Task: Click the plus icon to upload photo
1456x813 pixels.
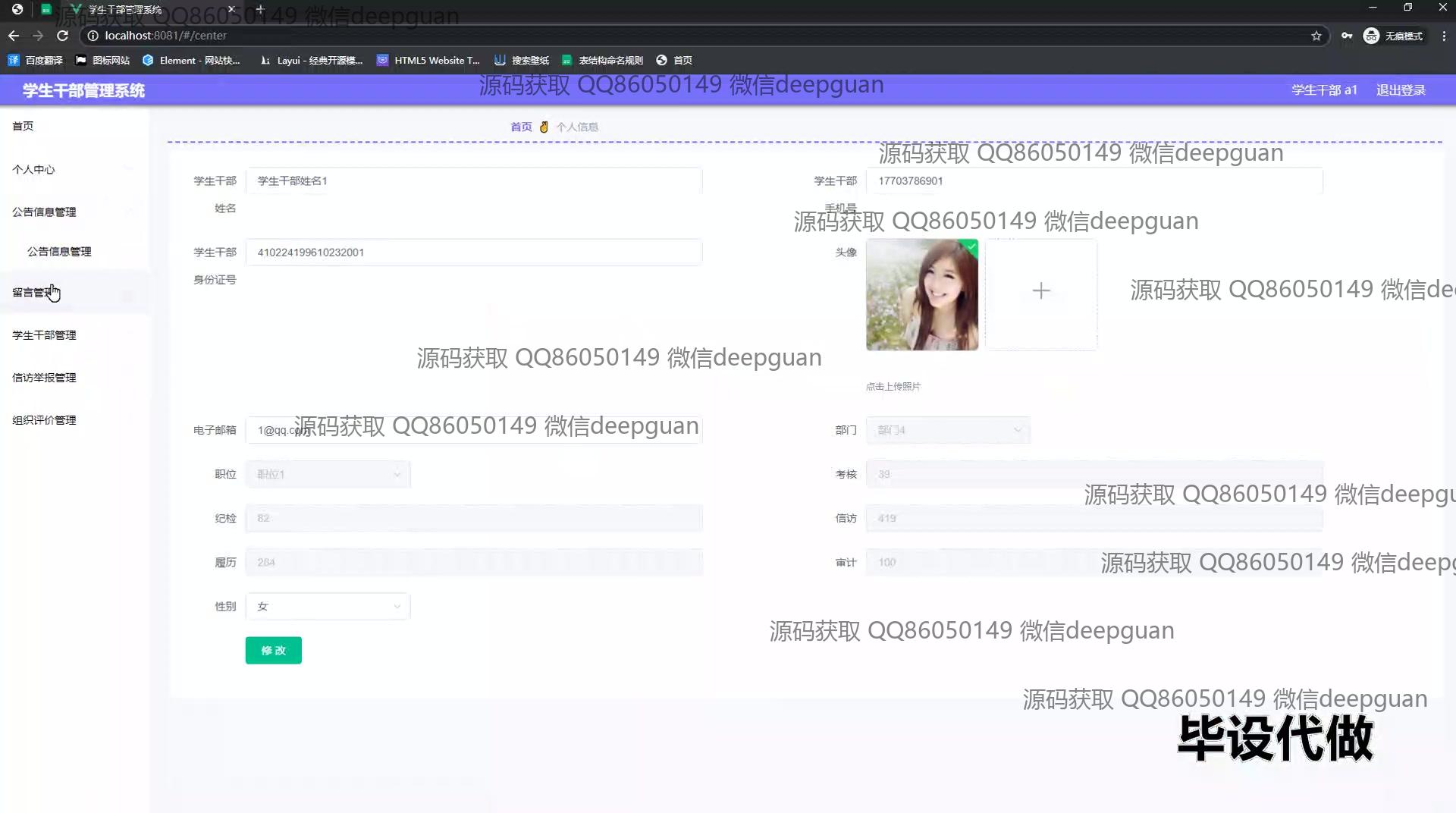Action: point(1040,291)
